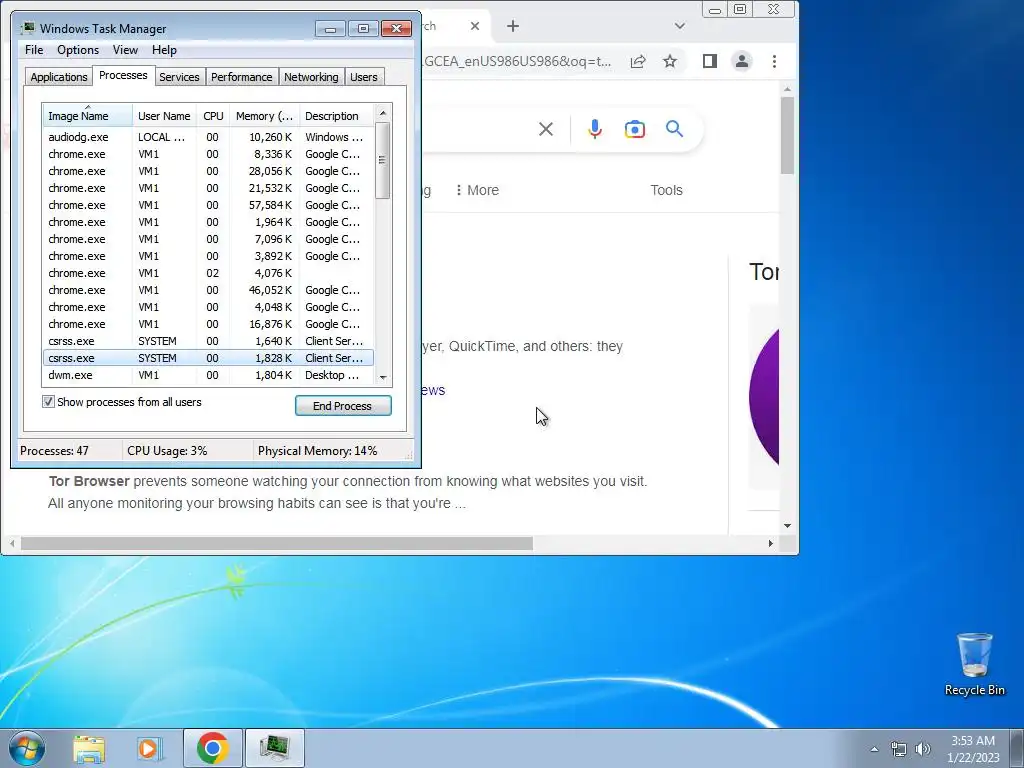
Task: Click Chrome horizontal scroll right arrow
Action: pos(771,543)
